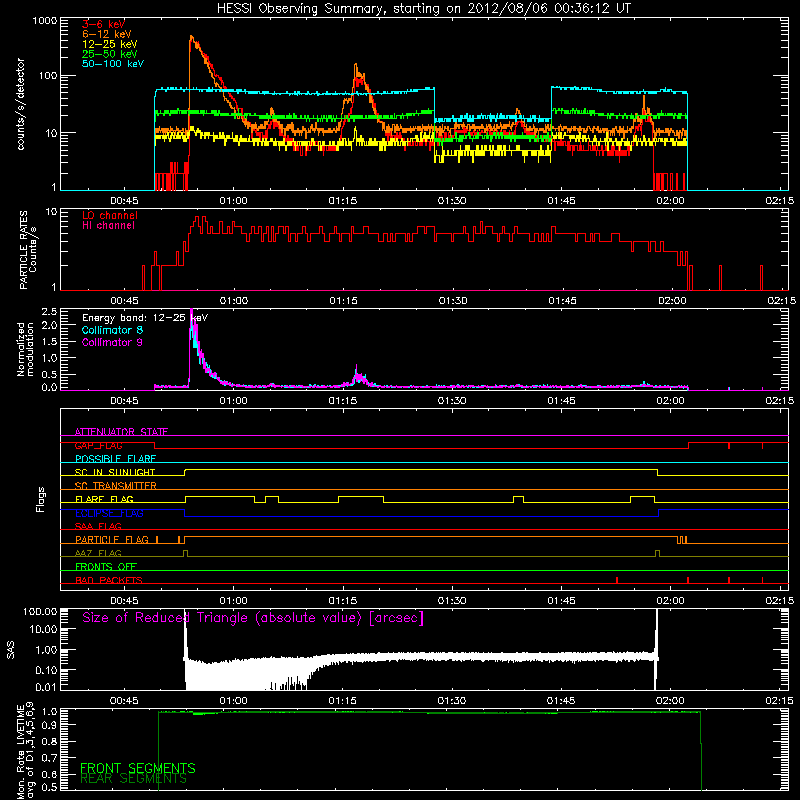This screenshot has height=800, width=800.
Task: Click the FRONTS_OFF flag label
Action: pos(106,567)
